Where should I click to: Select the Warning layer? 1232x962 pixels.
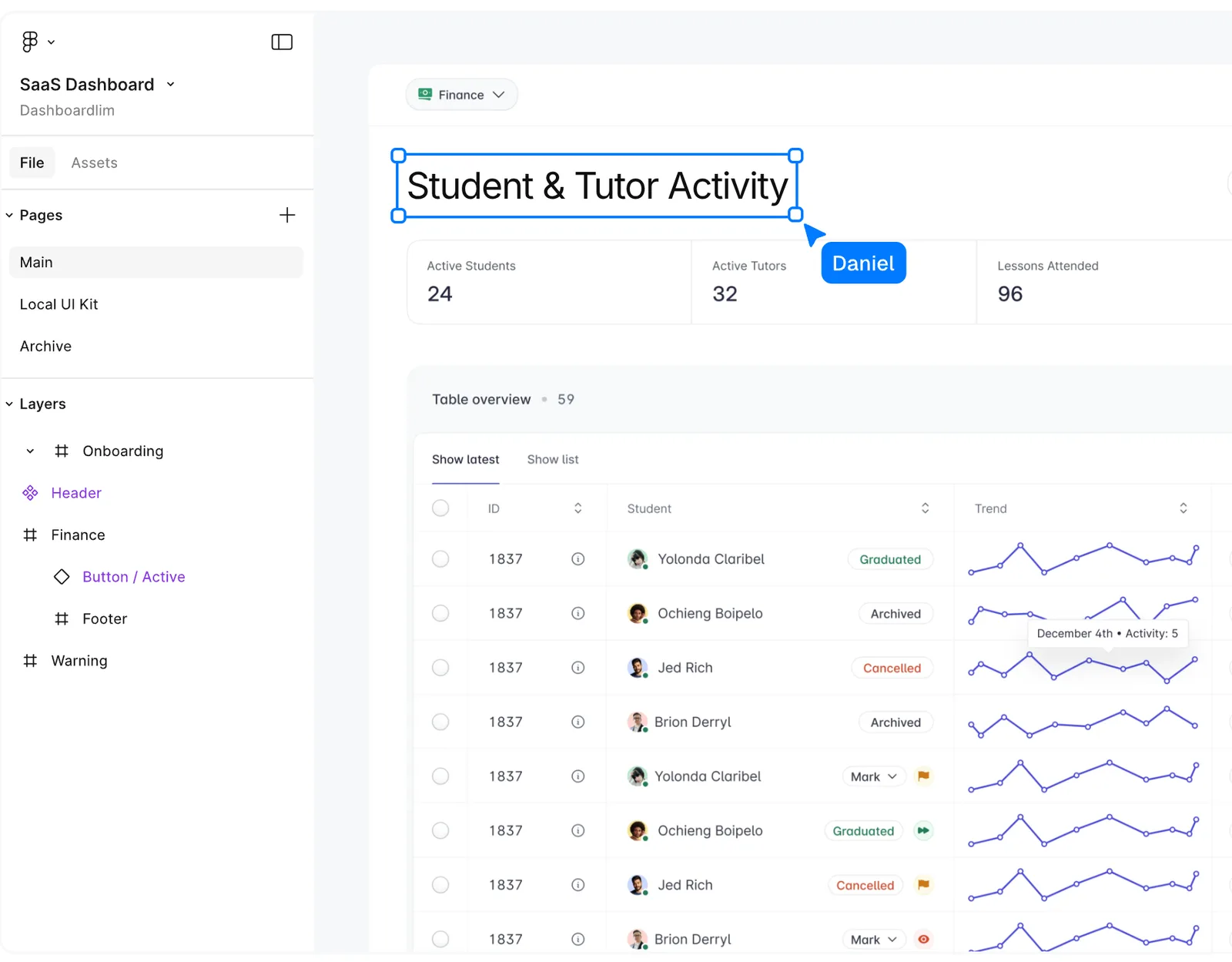(x=79, y=661)
